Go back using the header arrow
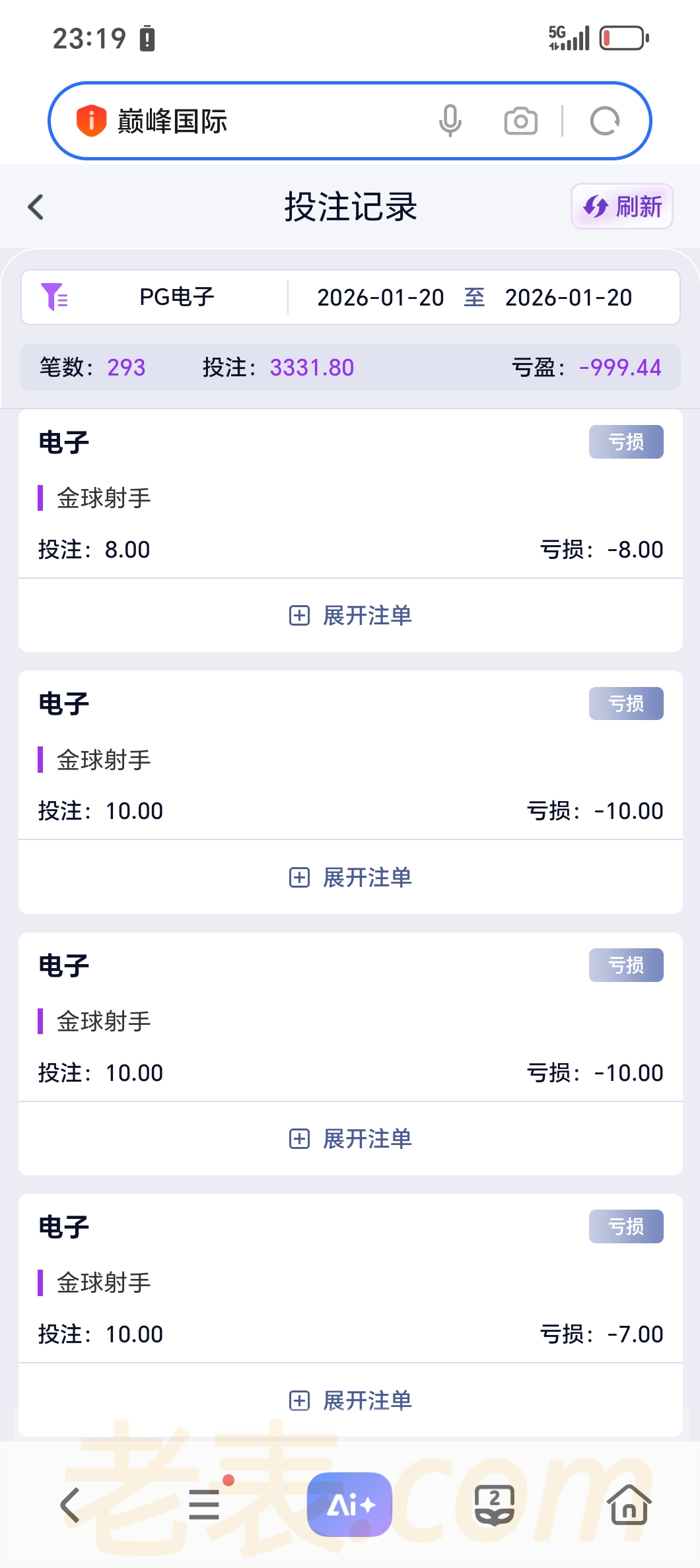This screenshot has width=700, height=1568. (36, 207)
